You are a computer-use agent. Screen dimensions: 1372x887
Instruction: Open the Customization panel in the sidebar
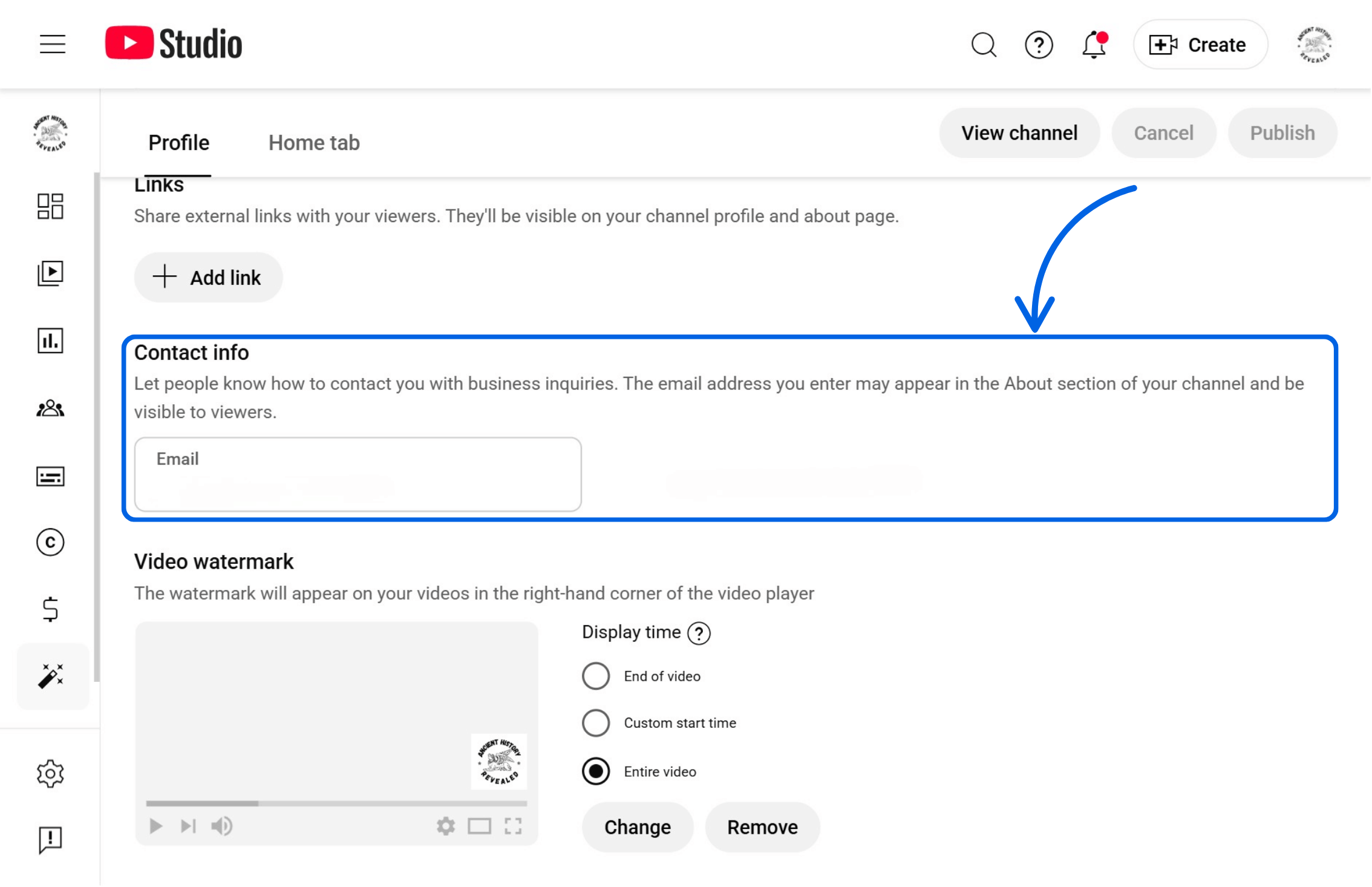coord(51,677)
